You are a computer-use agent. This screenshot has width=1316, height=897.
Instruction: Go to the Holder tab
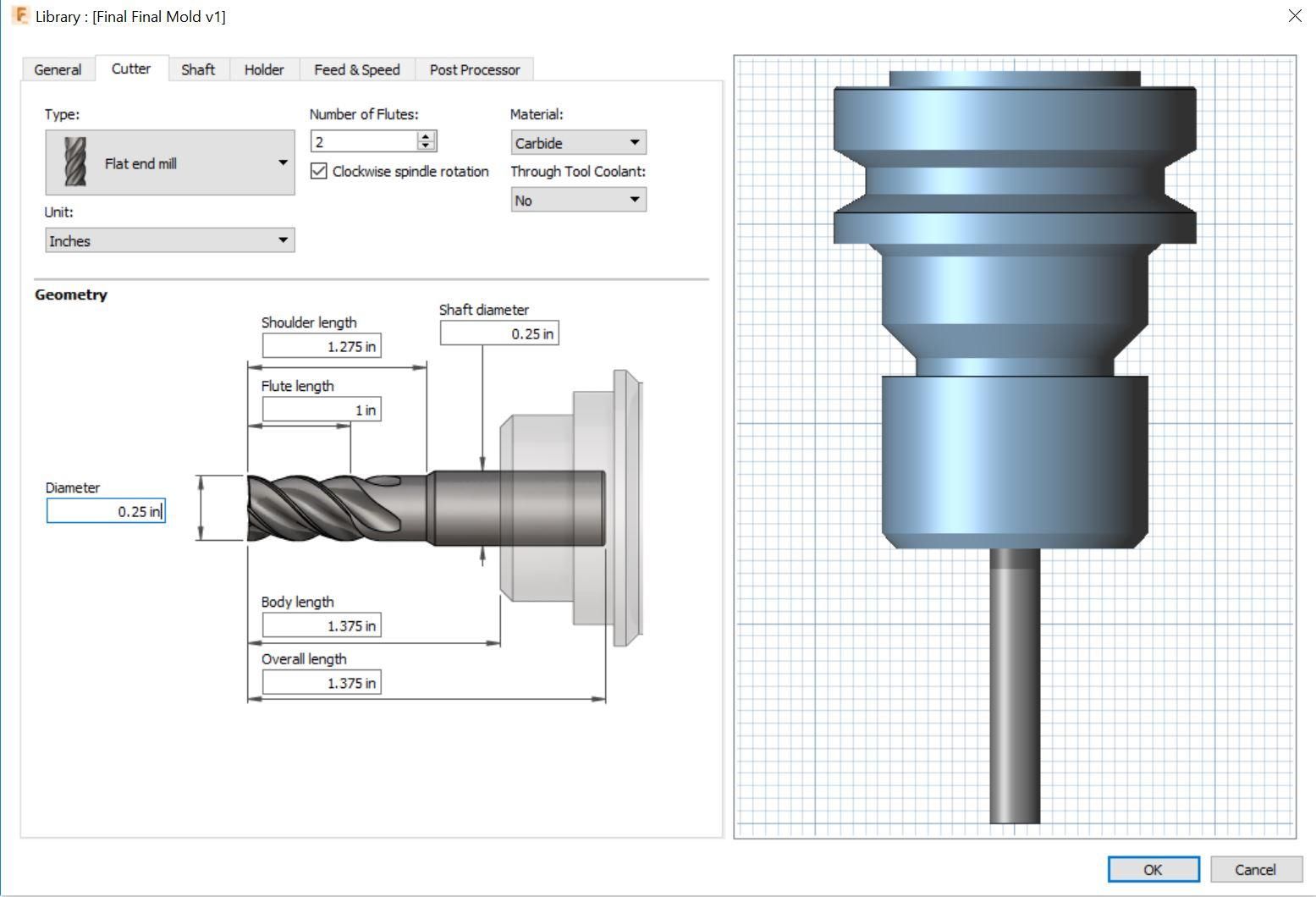[x=264, y=69]
